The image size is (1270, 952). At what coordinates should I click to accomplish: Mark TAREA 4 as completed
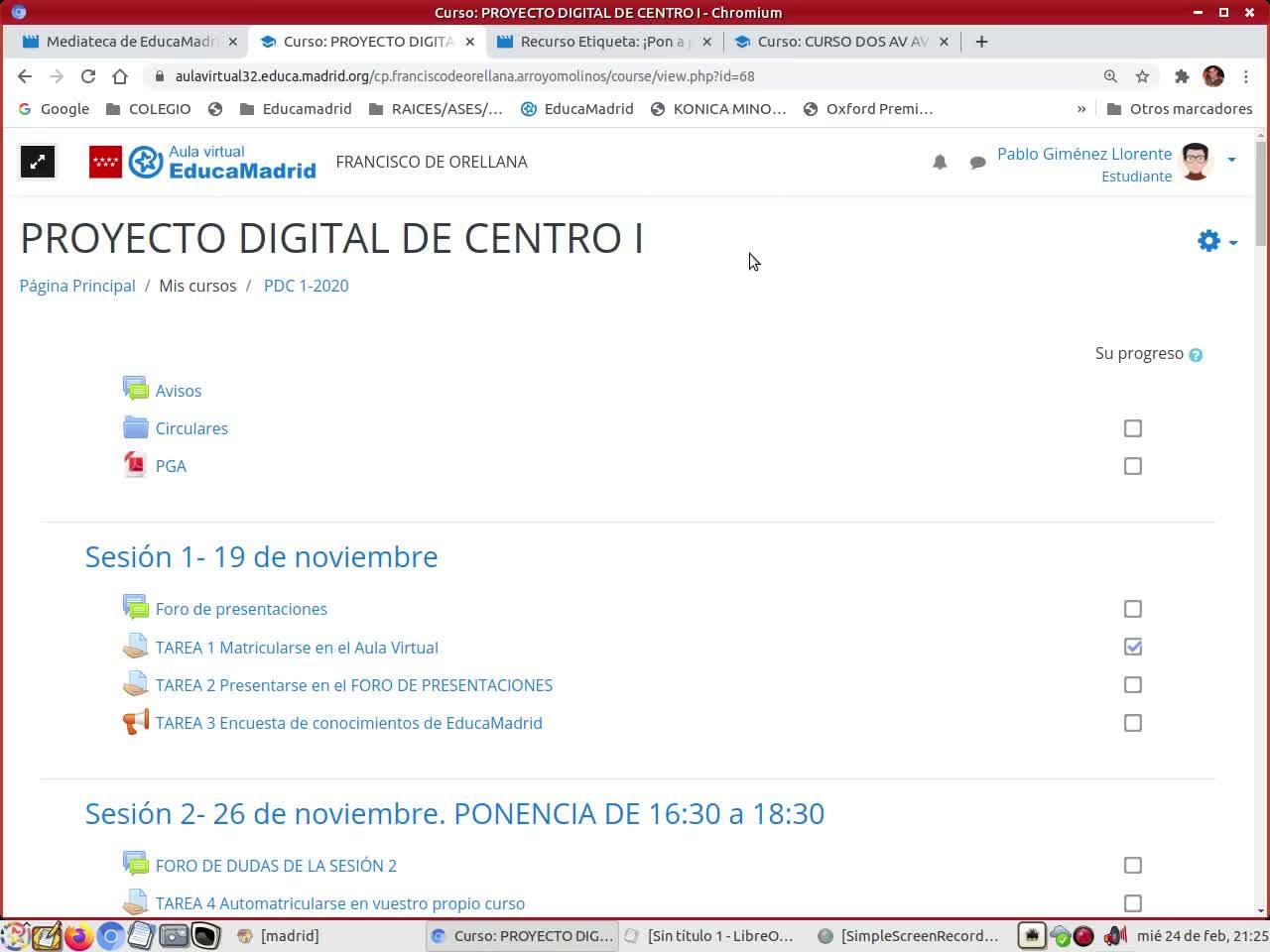[x=1133, y=903]
